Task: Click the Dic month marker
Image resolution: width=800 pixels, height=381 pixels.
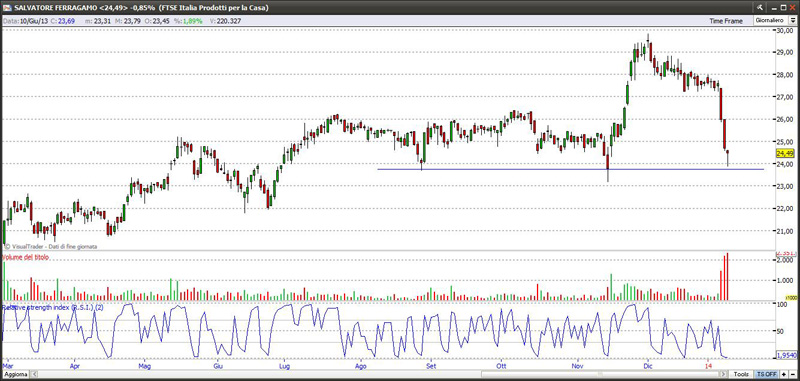Action: [648, 366]
